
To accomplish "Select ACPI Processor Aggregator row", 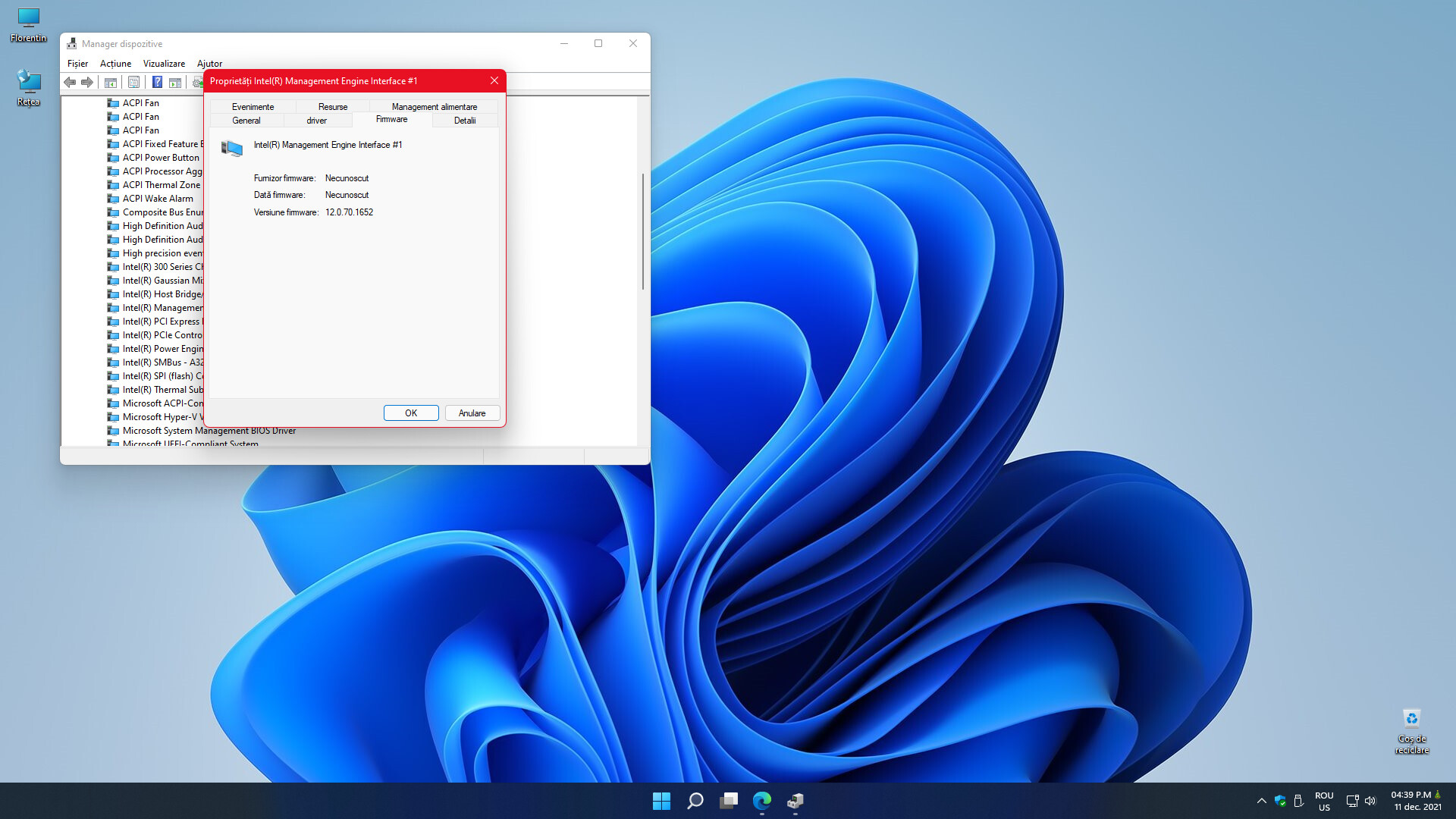I will 155,171.
